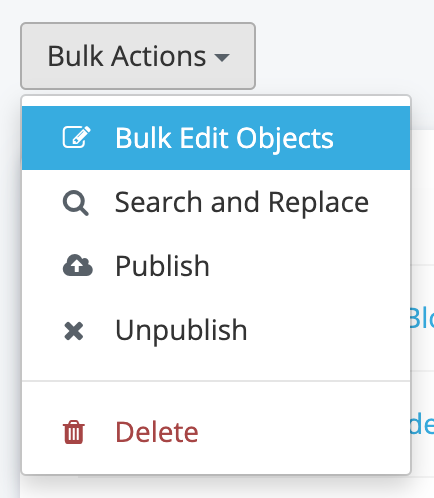Click the pencil edit icon beside Bulk Edit Objects
This screenshot has width=434, height=498.
[x=76, y=137]
